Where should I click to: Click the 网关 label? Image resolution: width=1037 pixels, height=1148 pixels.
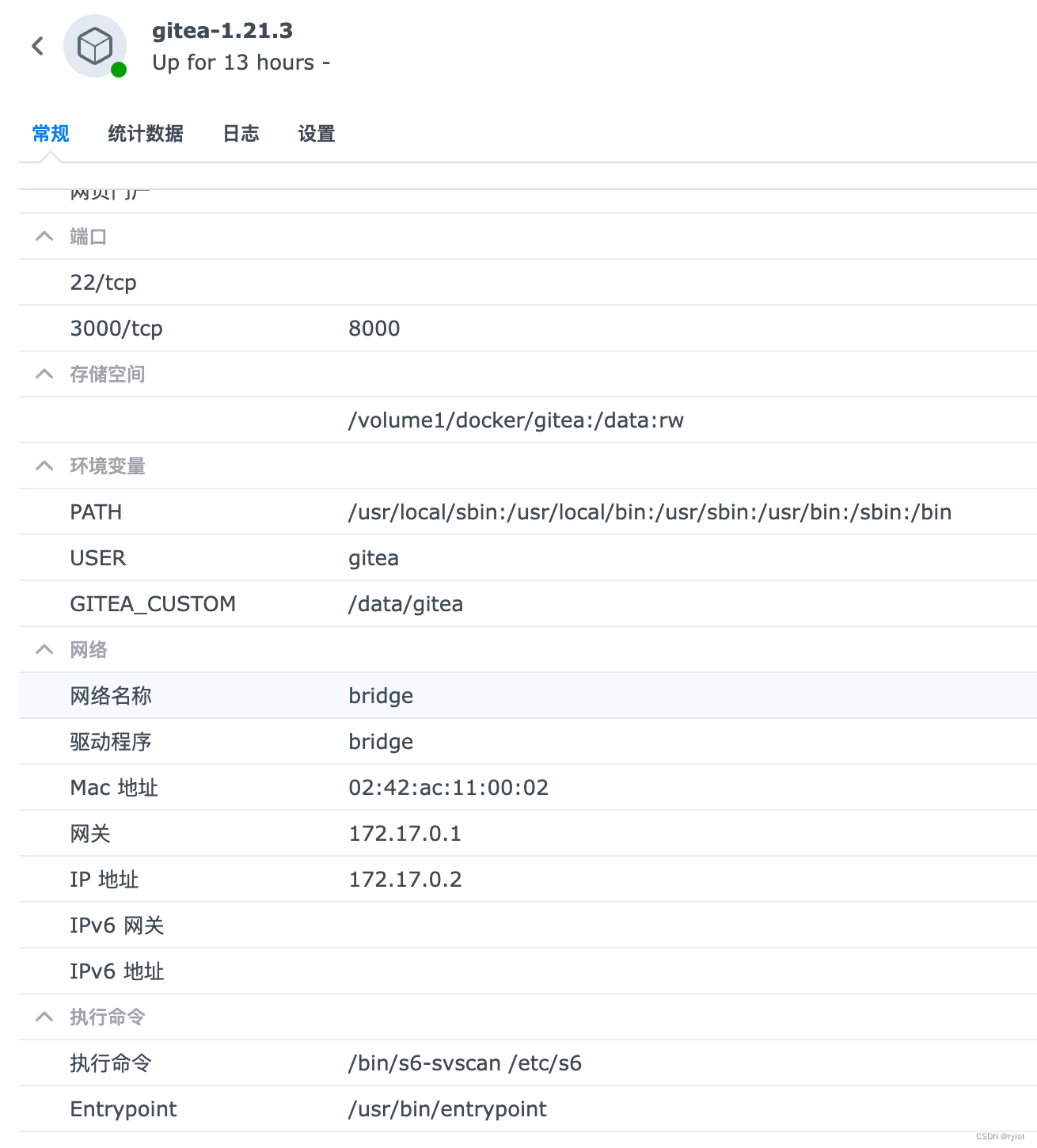click(90, 834)
